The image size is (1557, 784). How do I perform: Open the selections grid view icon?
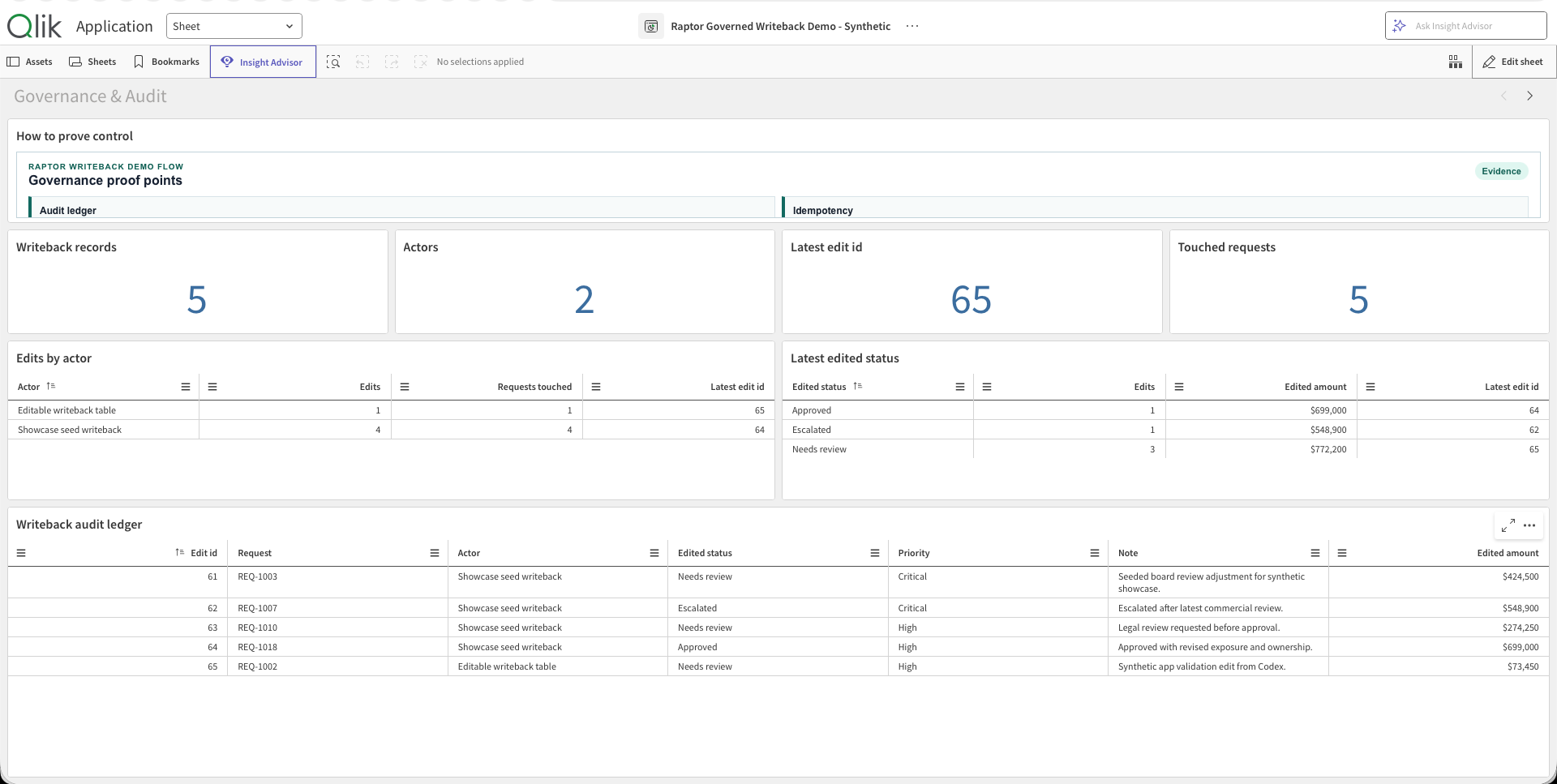pos(1456,62)
